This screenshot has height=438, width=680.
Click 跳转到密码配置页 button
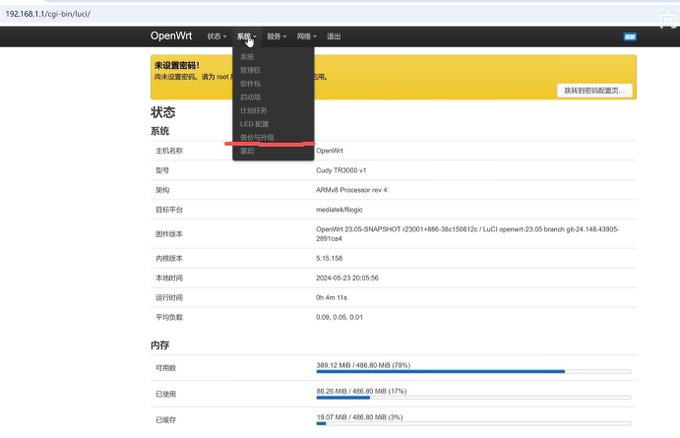click(594, 90)
